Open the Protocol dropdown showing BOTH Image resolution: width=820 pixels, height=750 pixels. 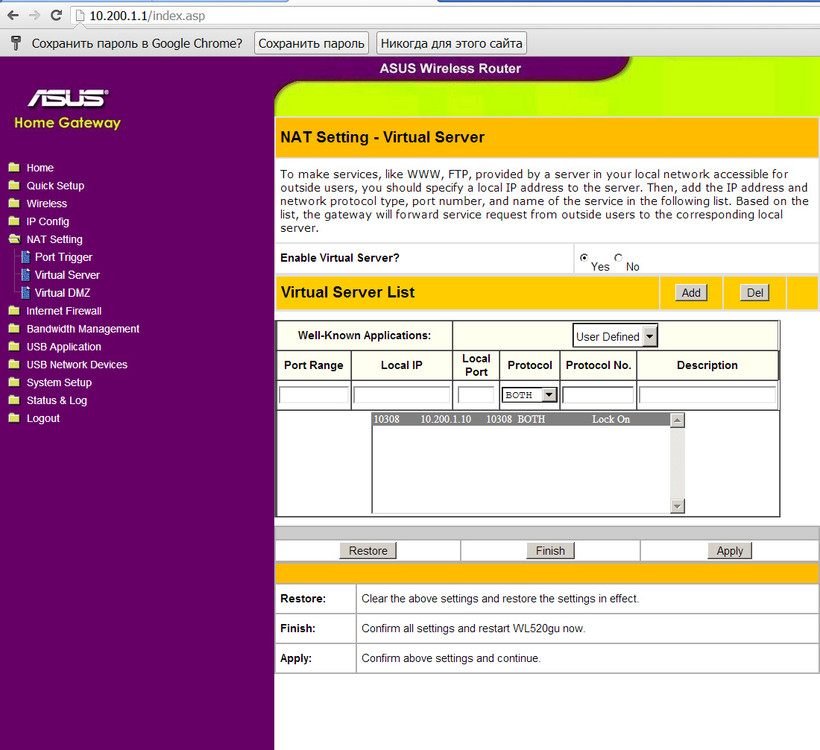[x=529, y=395]
